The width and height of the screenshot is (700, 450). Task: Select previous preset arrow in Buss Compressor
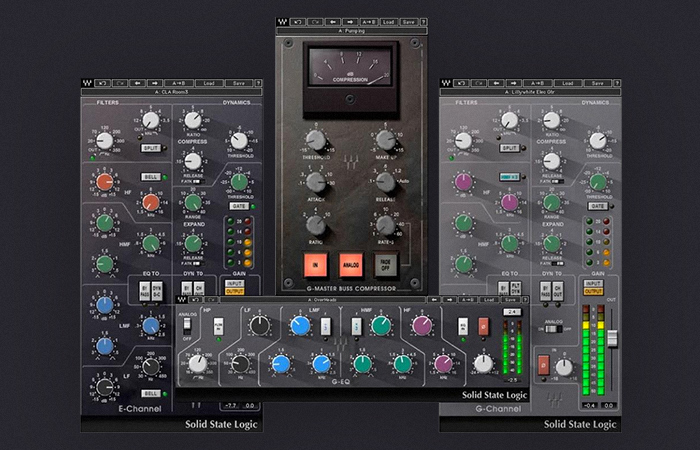tap(333, 22)
